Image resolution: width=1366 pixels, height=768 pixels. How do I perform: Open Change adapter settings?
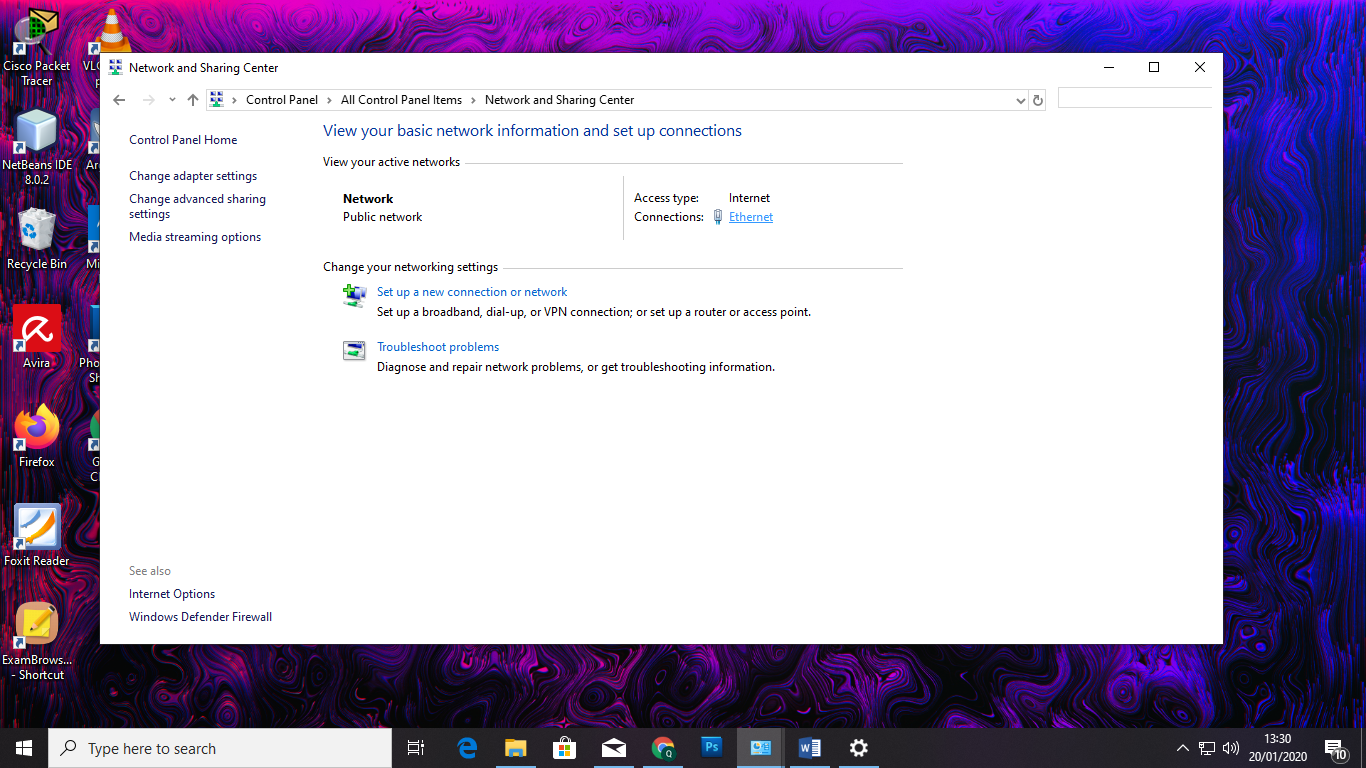point(193,176)
